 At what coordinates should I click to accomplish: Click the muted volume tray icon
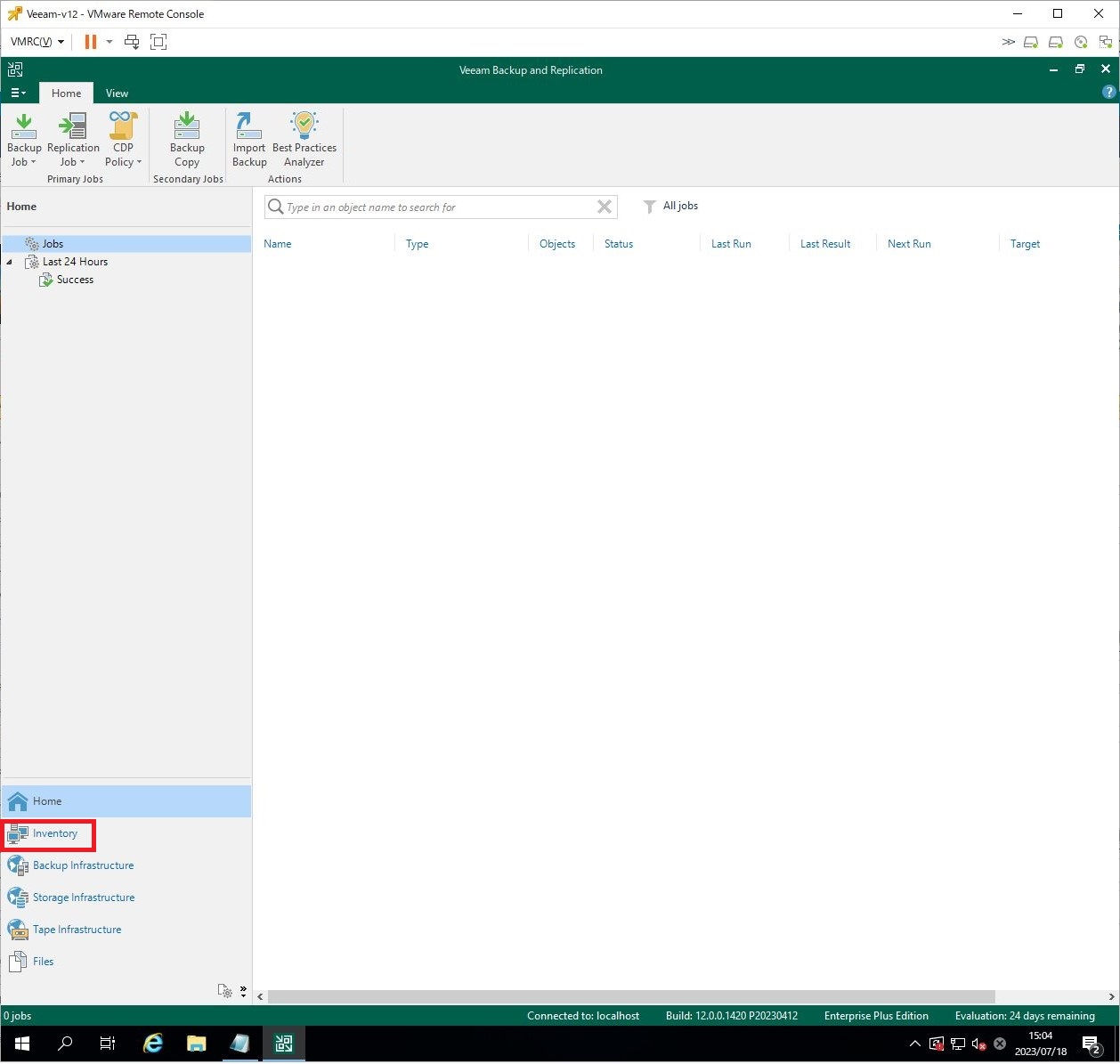click(x=978, y=1044)
